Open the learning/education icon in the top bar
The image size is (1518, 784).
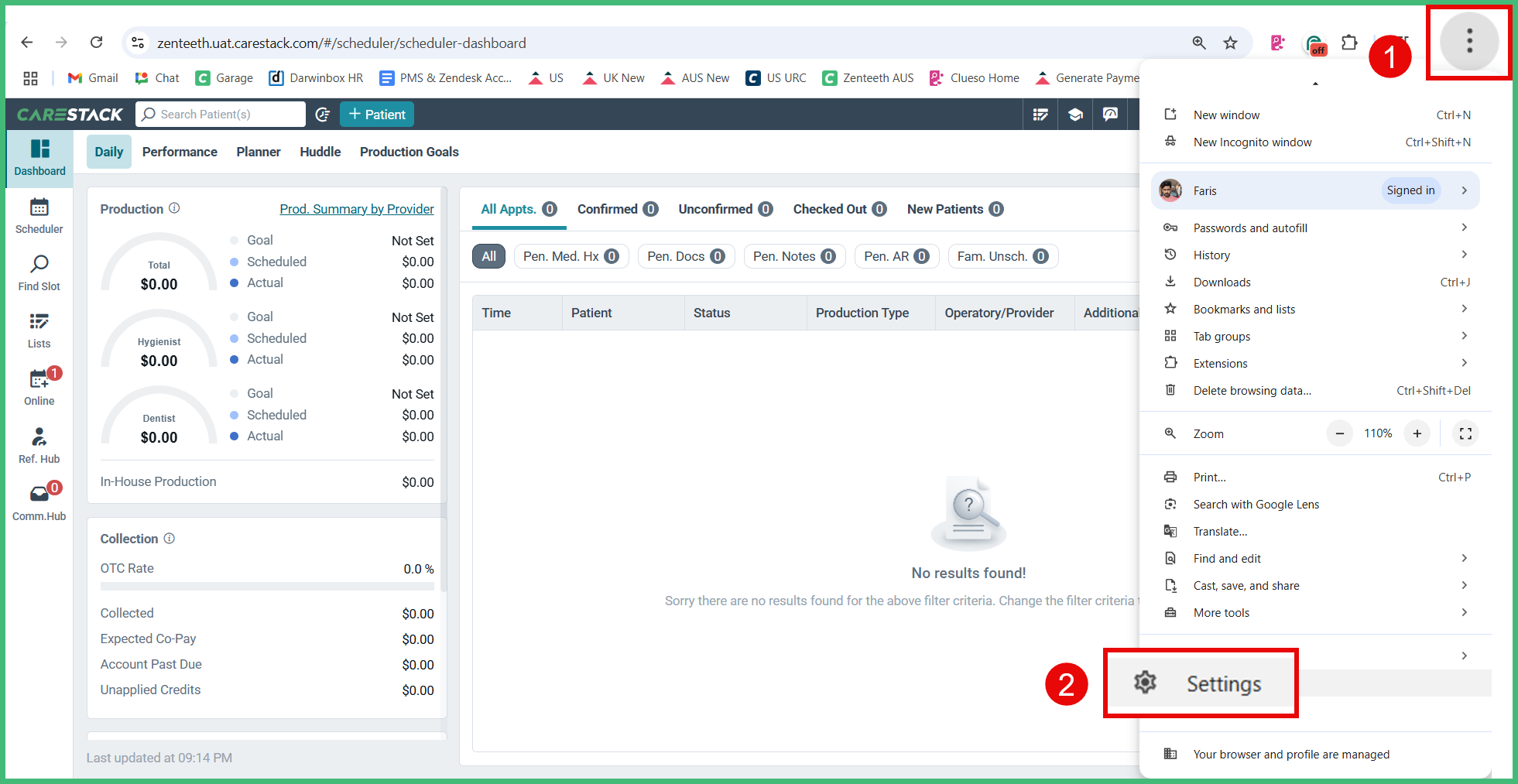[x=1075, y=114]
